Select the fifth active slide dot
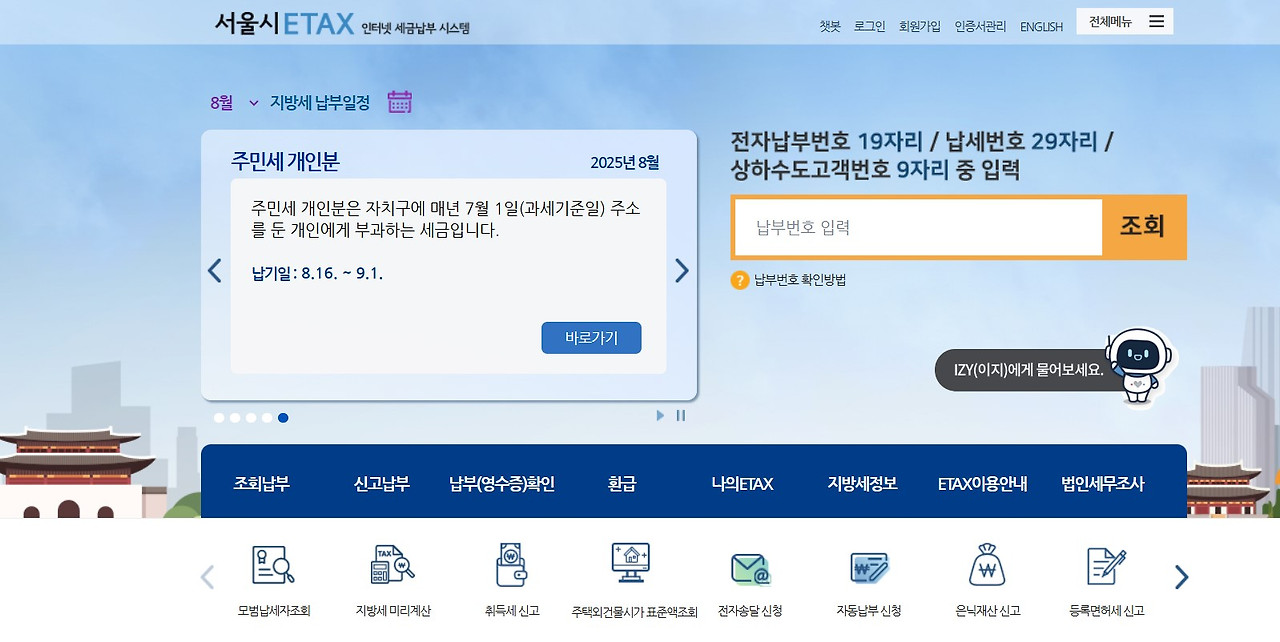The image size is (1280, 642). click(283, 418)
